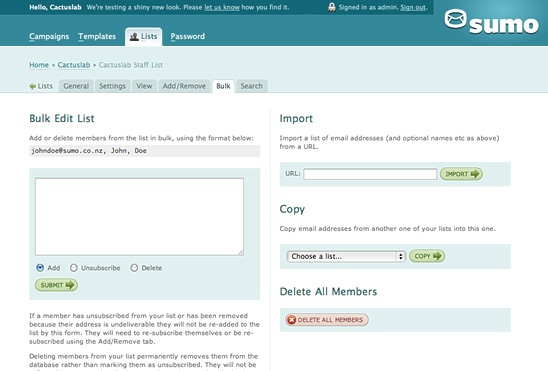Switch to the Search tab
This screenshot has height=371, width=548.
252,86
